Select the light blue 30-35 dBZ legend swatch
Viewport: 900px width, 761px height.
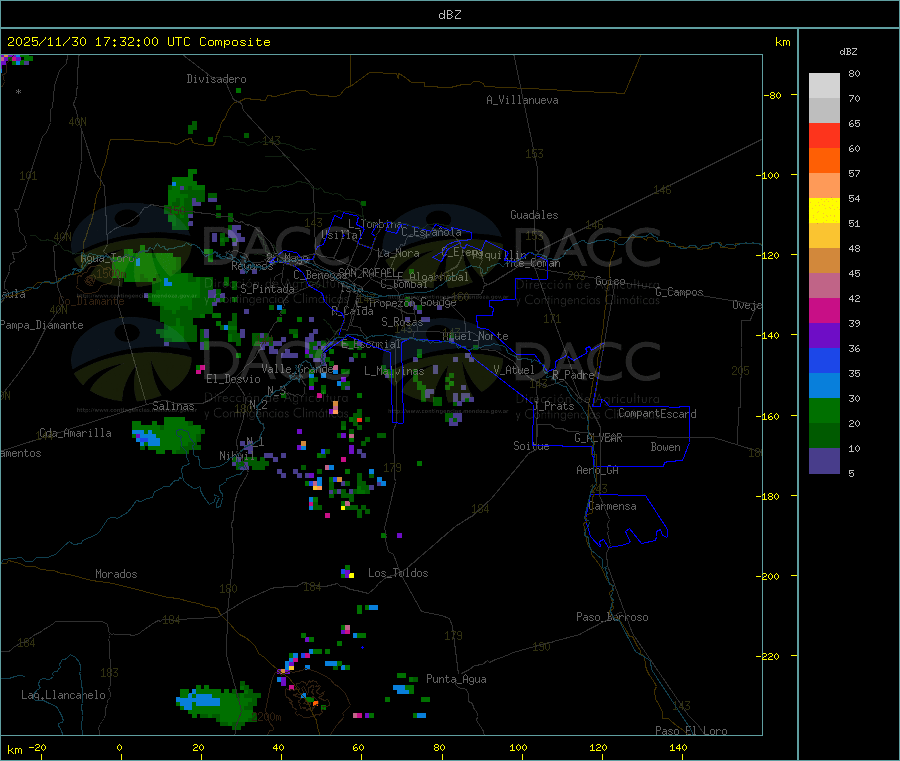click(824, 386)
